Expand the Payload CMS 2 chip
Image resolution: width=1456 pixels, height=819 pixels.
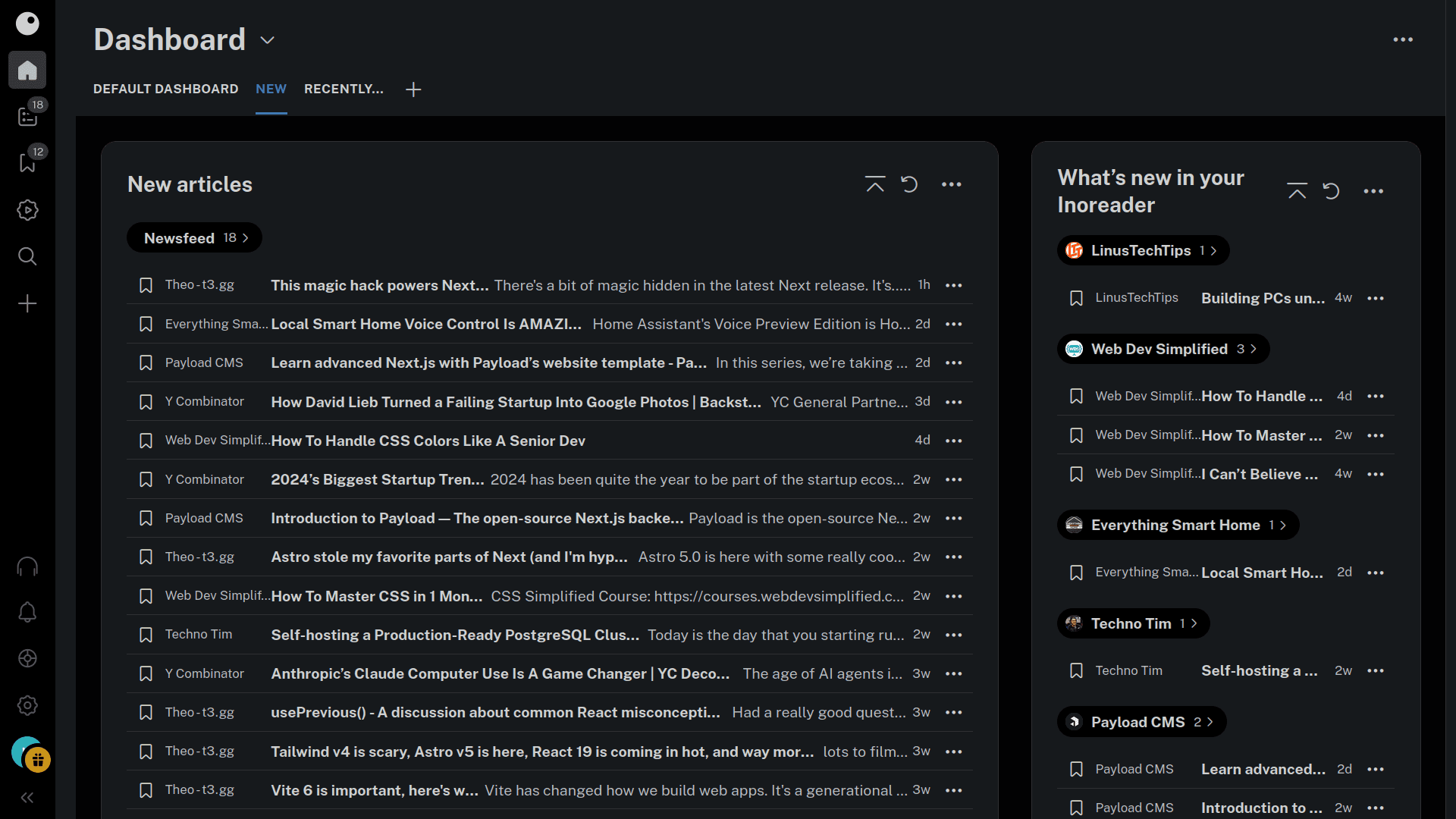(x=1141, y=722)
